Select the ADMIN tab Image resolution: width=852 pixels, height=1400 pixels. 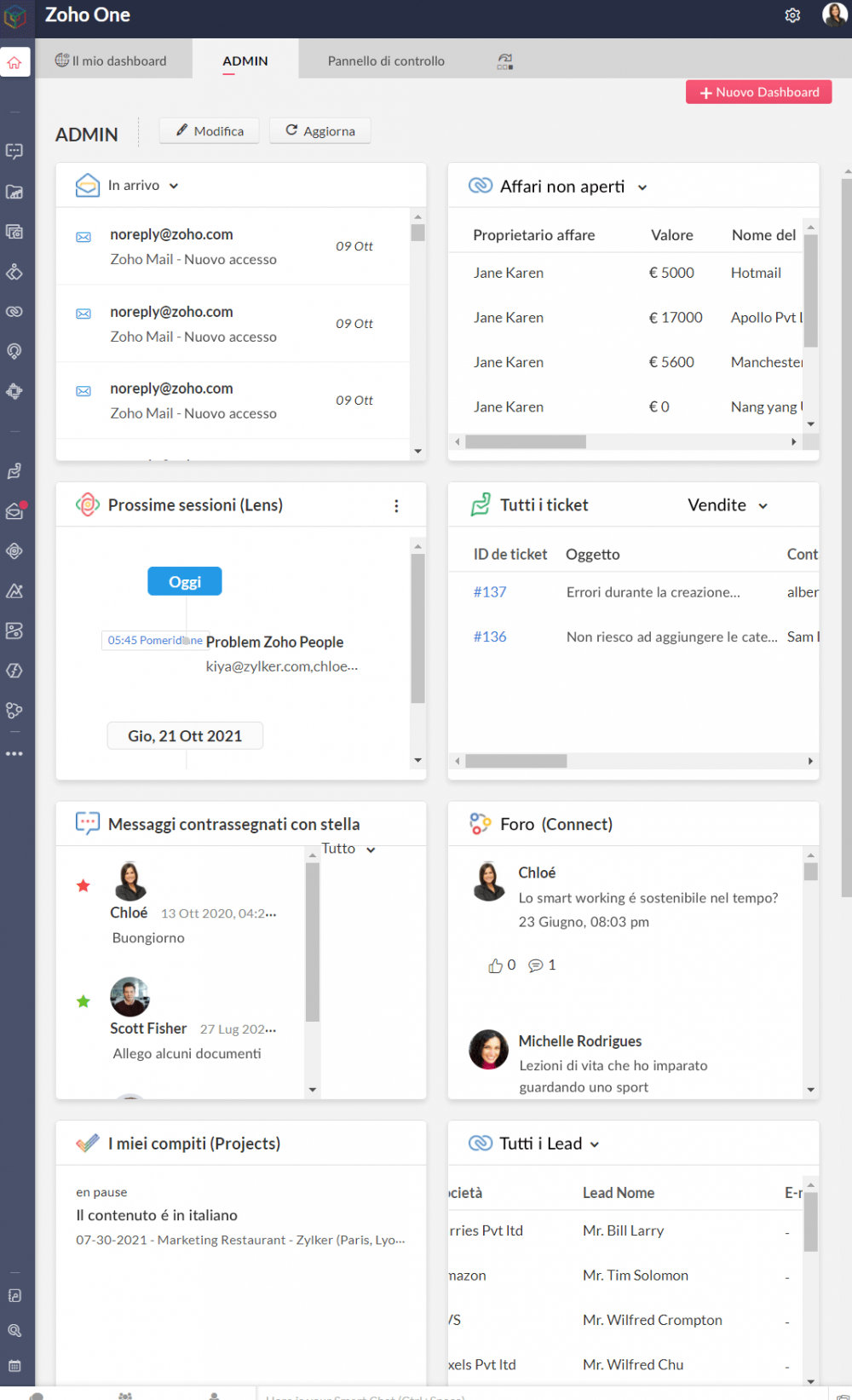(245, 60)
